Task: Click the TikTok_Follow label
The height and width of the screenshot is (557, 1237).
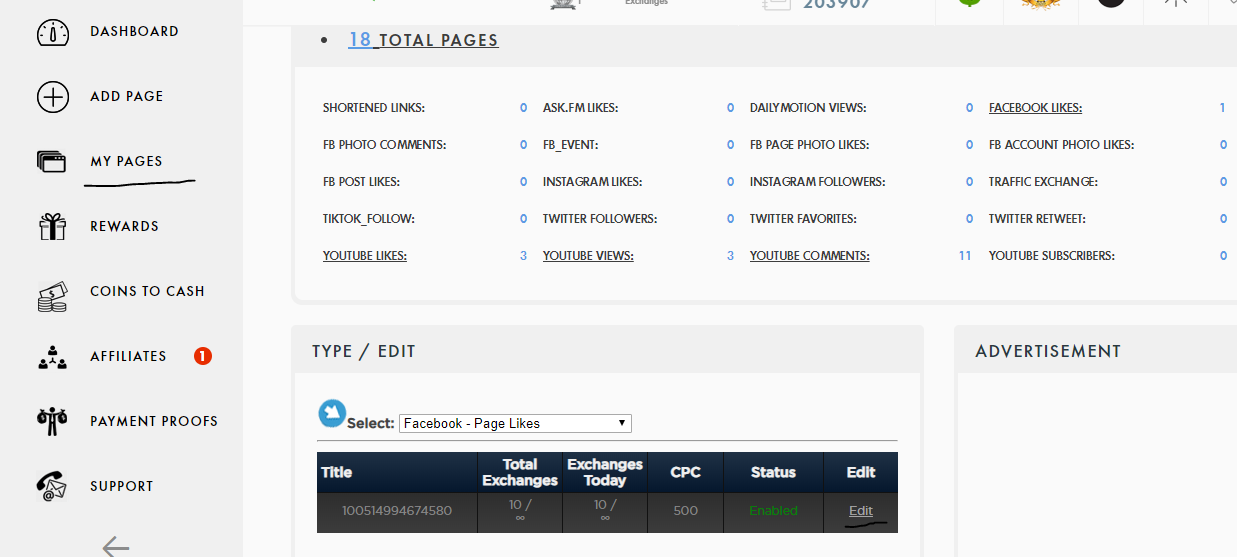Action: 368,219
